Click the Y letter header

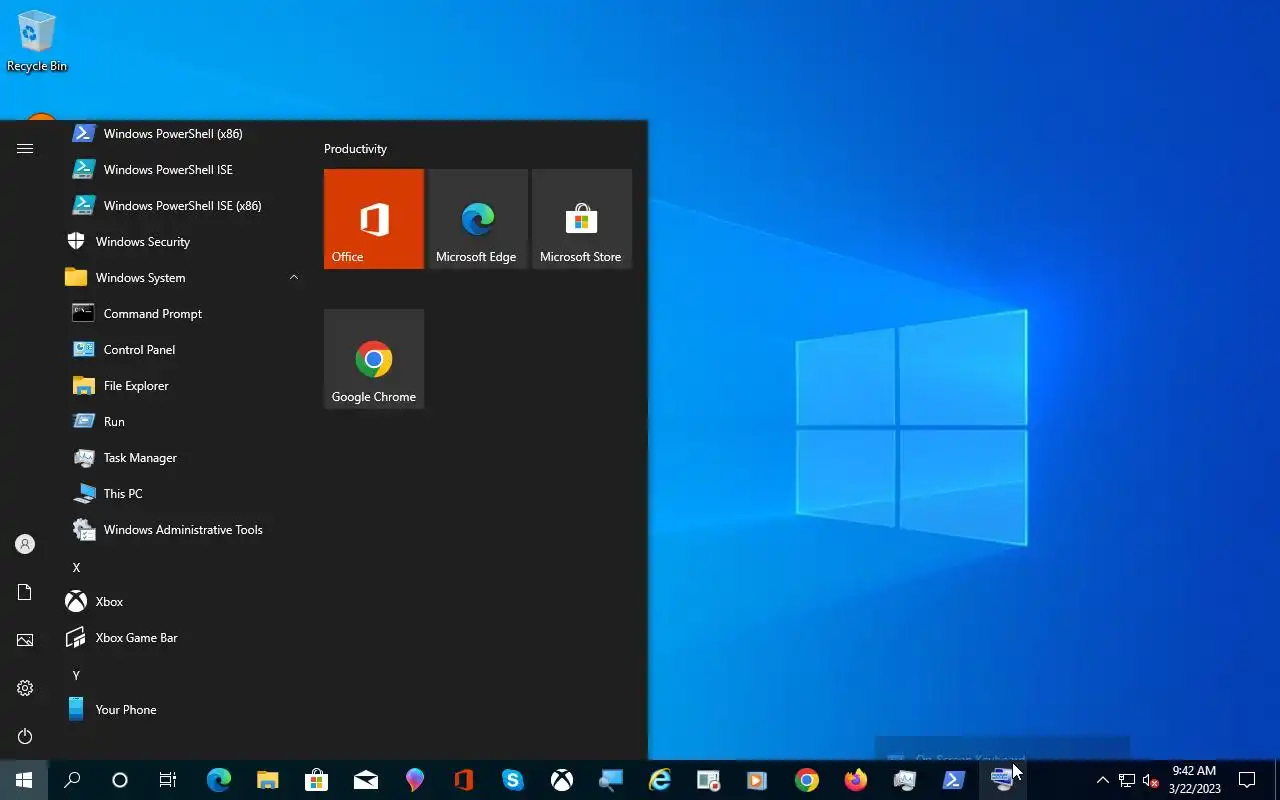[x=76, y=675]
